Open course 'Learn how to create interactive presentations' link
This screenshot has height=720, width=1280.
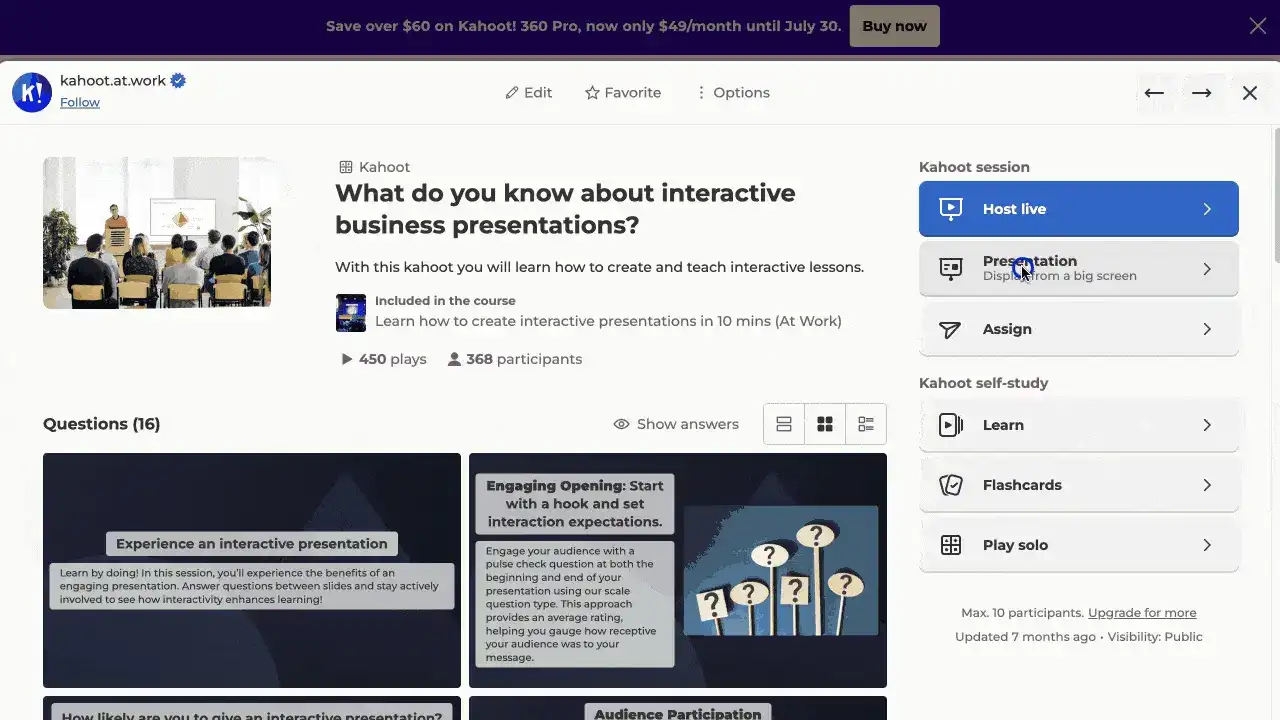tap(608, 321)
